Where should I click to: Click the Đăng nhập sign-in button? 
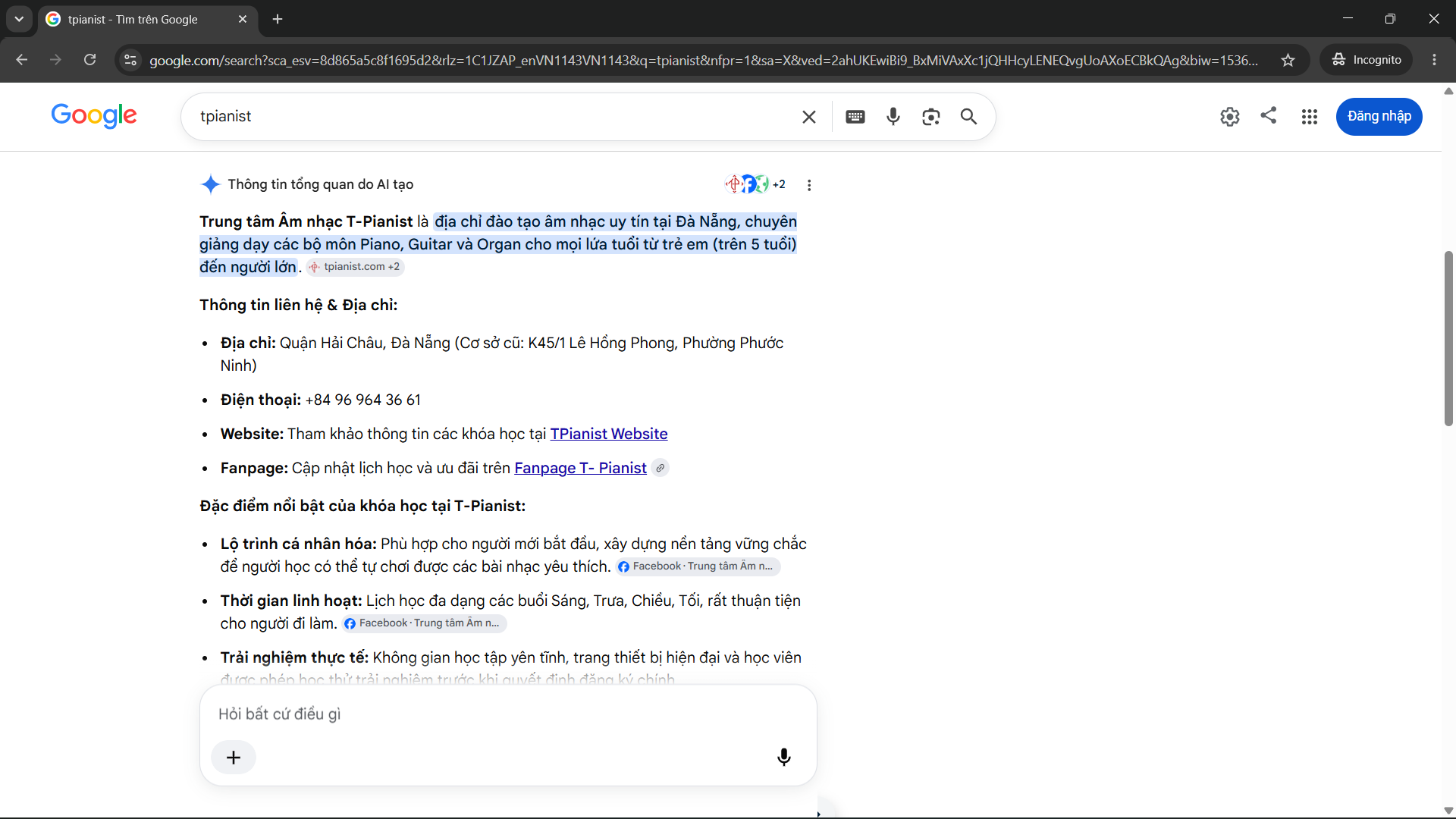tap(1379, 117)
